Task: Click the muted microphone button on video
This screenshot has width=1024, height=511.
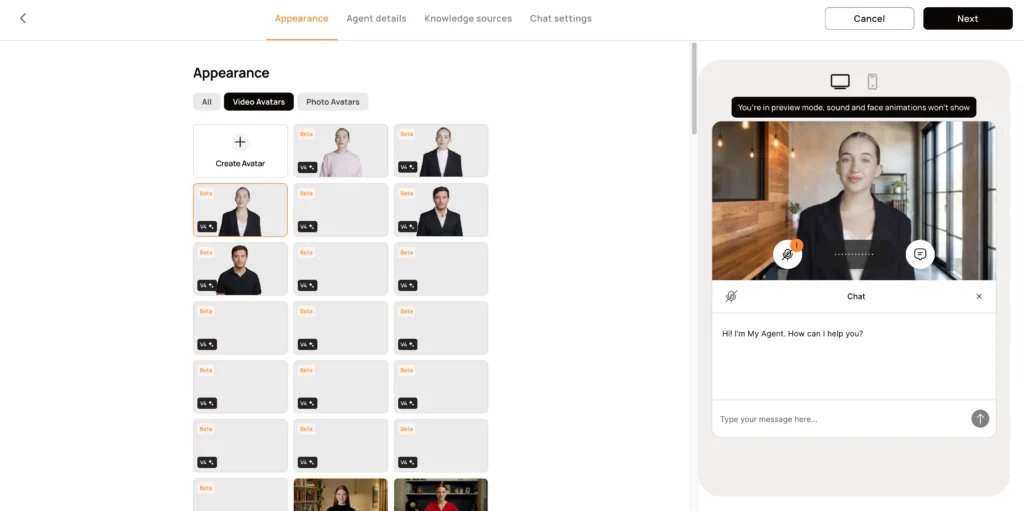Action: 787,255
